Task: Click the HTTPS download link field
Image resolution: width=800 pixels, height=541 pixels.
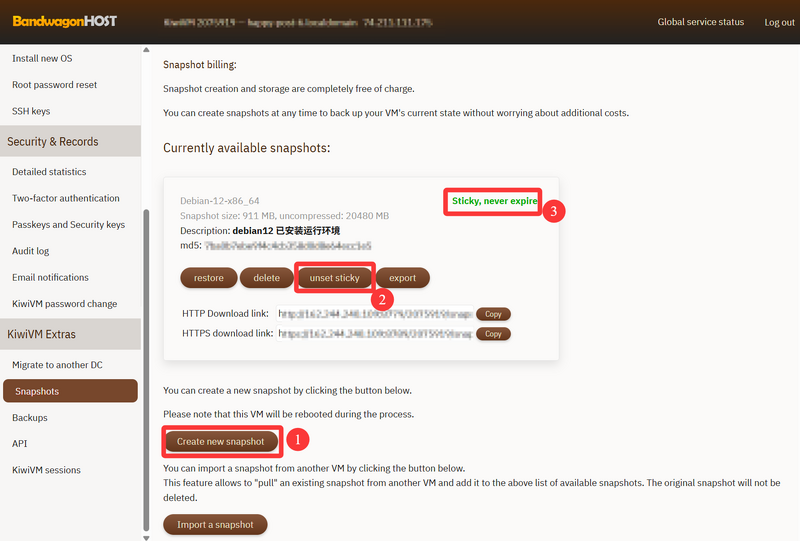Action: coord(375,334)
